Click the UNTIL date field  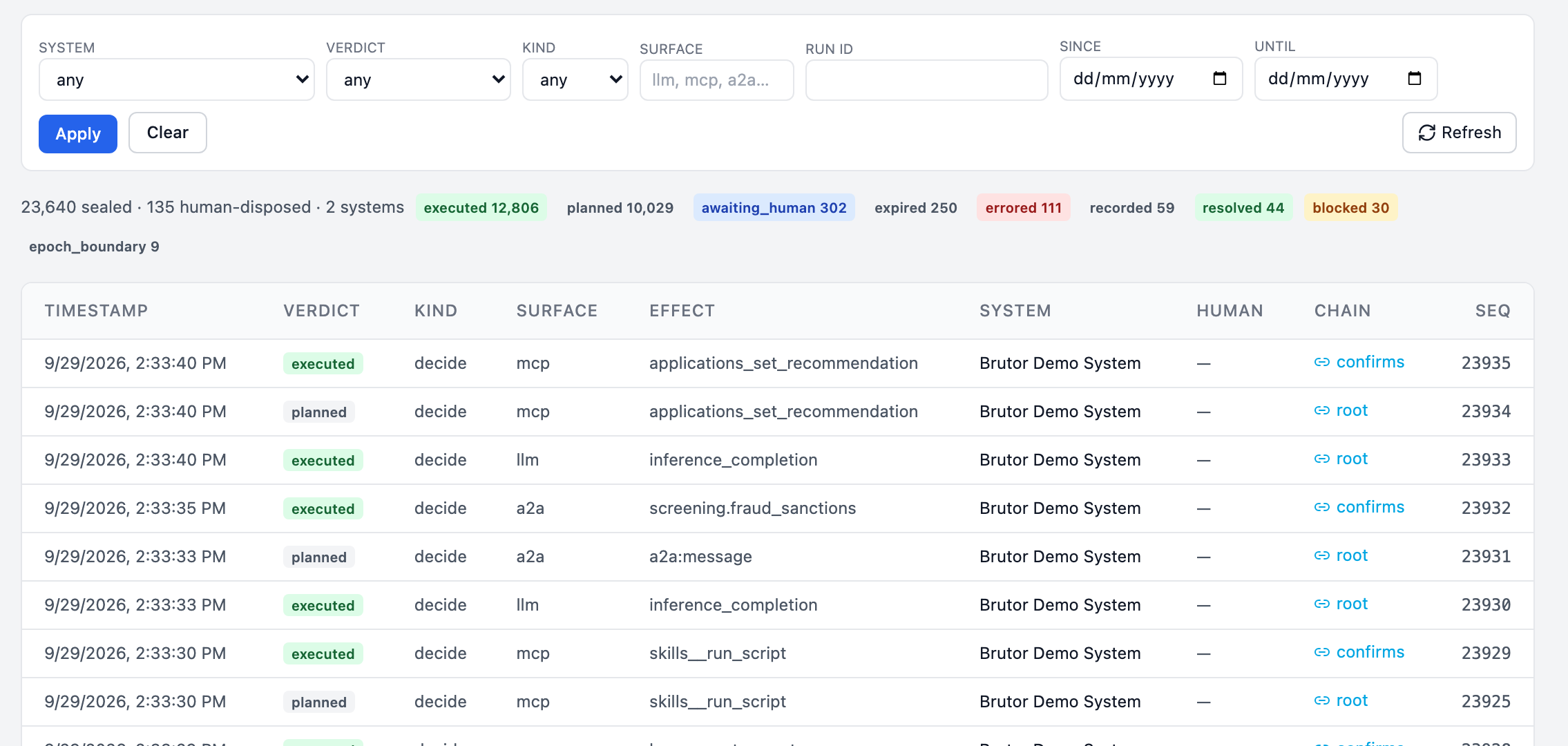(1346, 79)
